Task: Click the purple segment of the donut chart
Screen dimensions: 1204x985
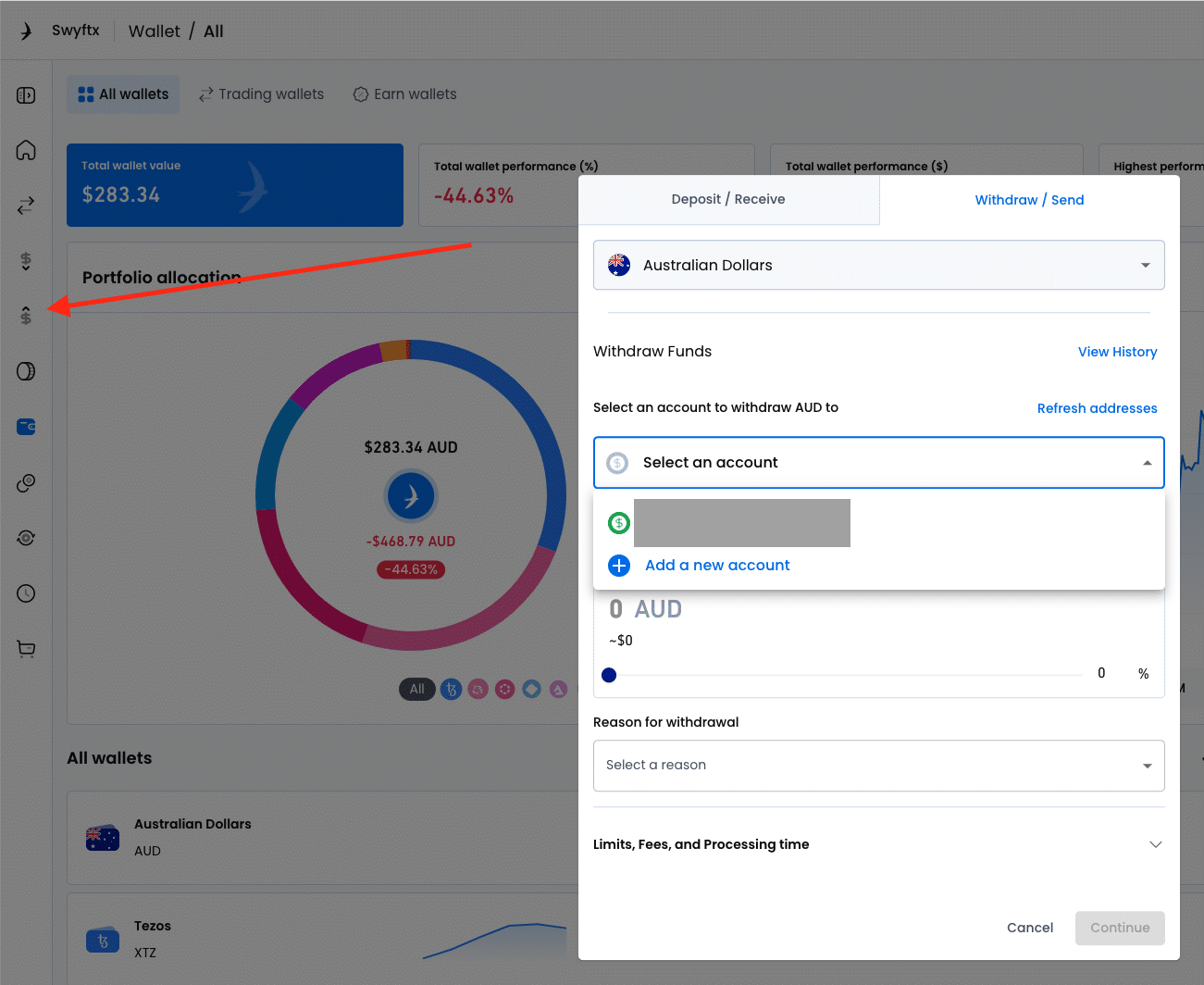Action: pos(335,374)
